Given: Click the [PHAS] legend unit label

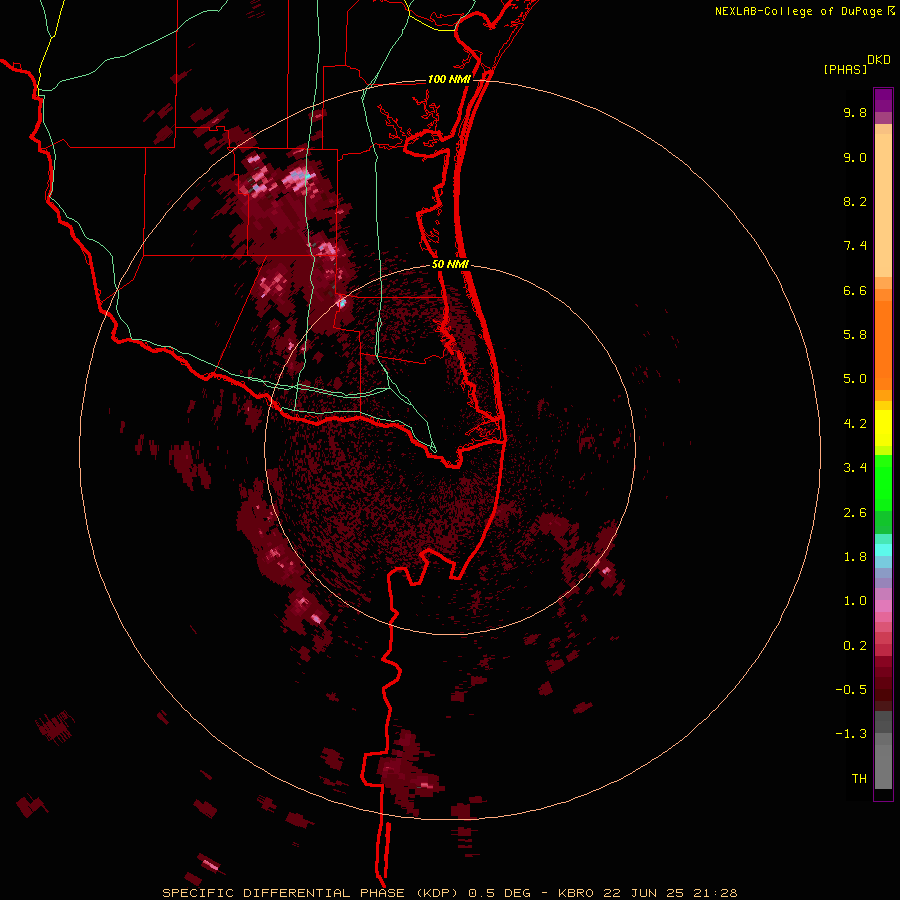Looking at the screenshot, I should [845, 70].
